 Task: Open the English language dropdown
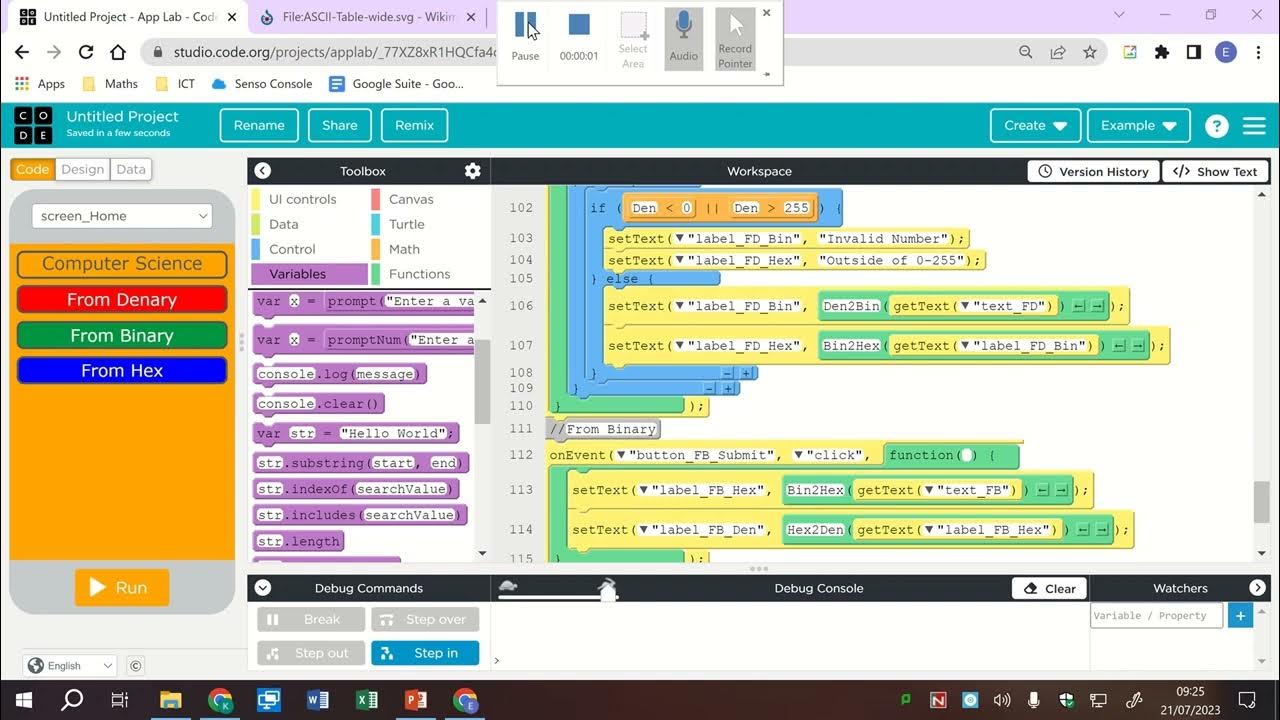click(x=71, y=665)
